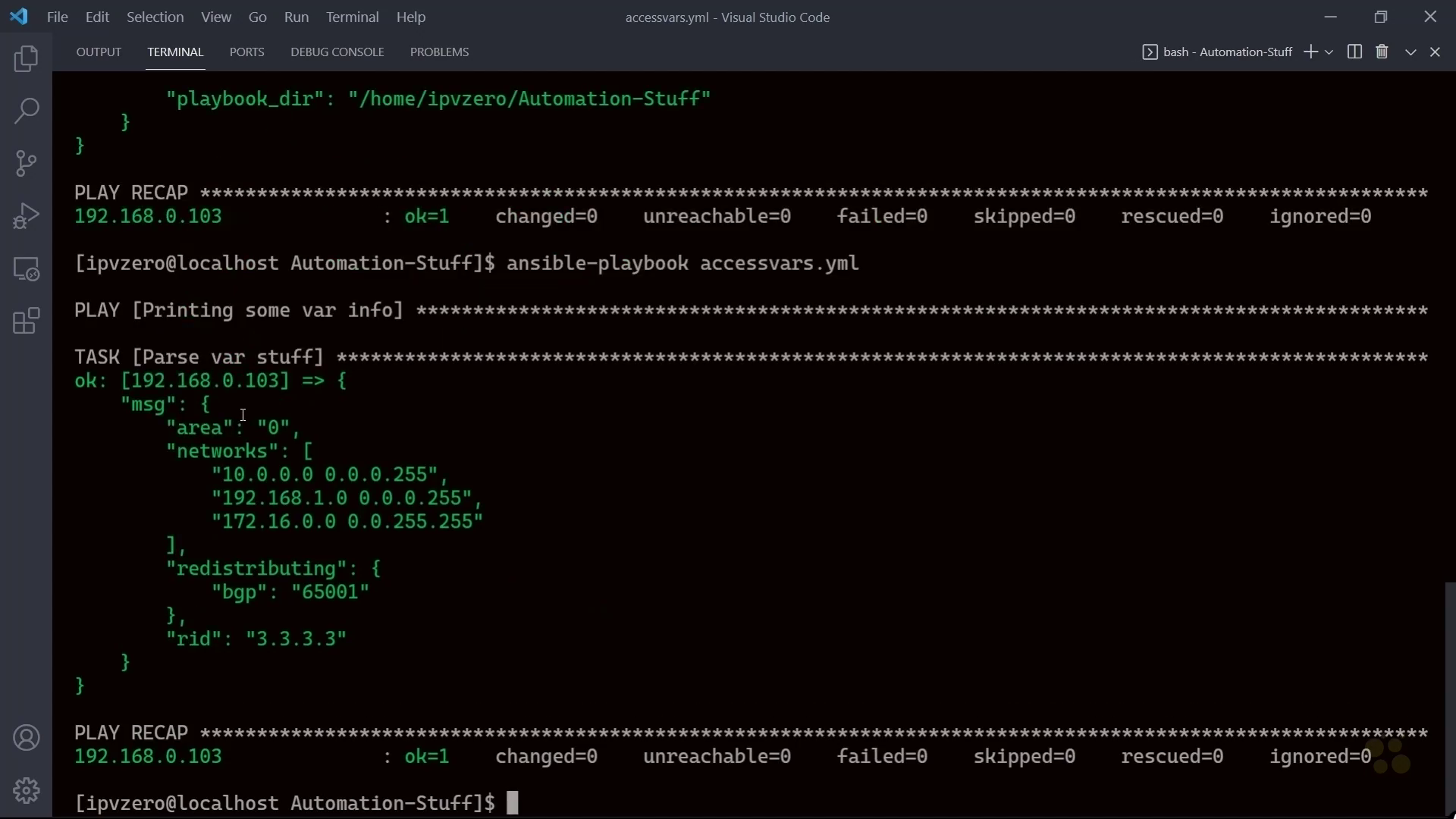Select the bash - Automation-Stuff terminal
Viewport: 1456px width, 819px height.
[x=1217, y=52]
